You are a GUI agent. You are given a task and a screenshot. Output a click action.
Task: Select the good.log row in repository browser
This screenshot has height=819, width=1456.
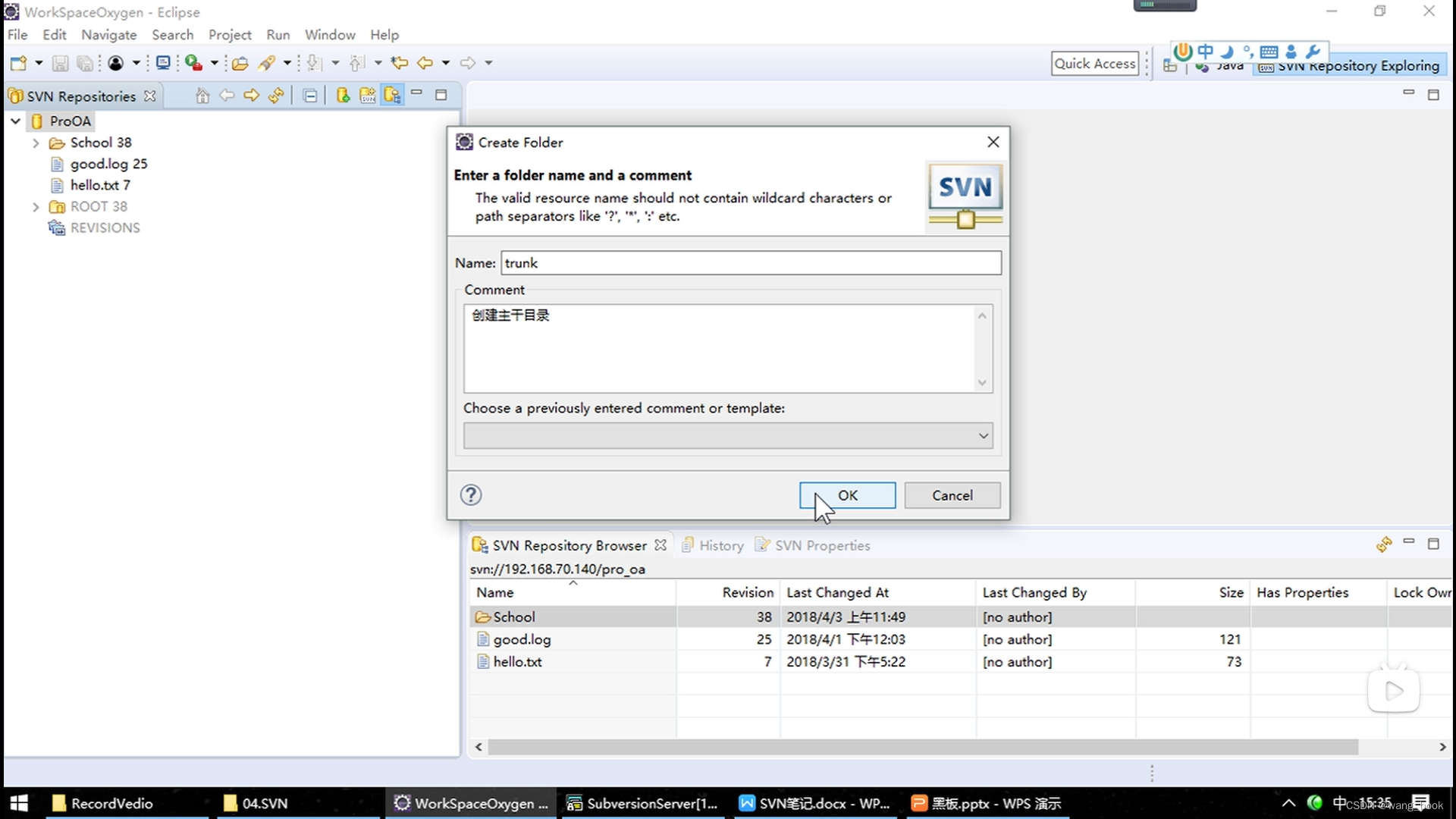pos(960,639)
